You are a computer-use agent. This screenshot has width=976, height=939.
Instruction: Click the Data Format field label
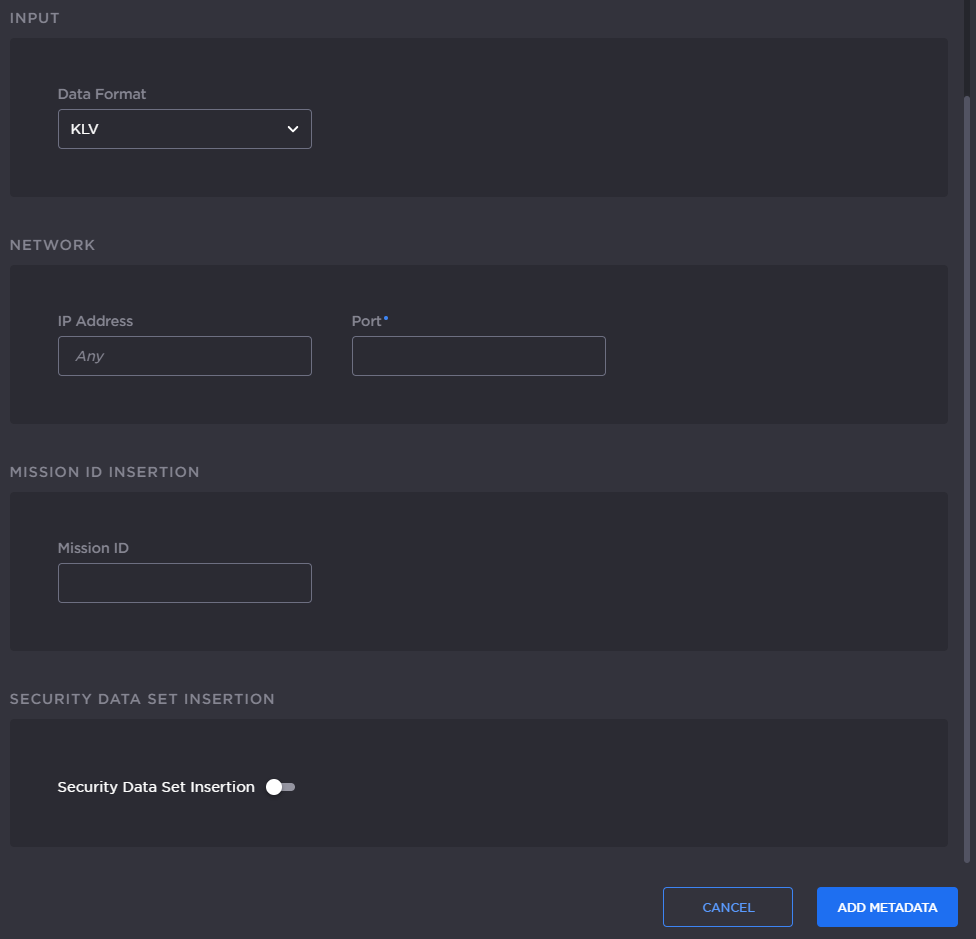102,94
